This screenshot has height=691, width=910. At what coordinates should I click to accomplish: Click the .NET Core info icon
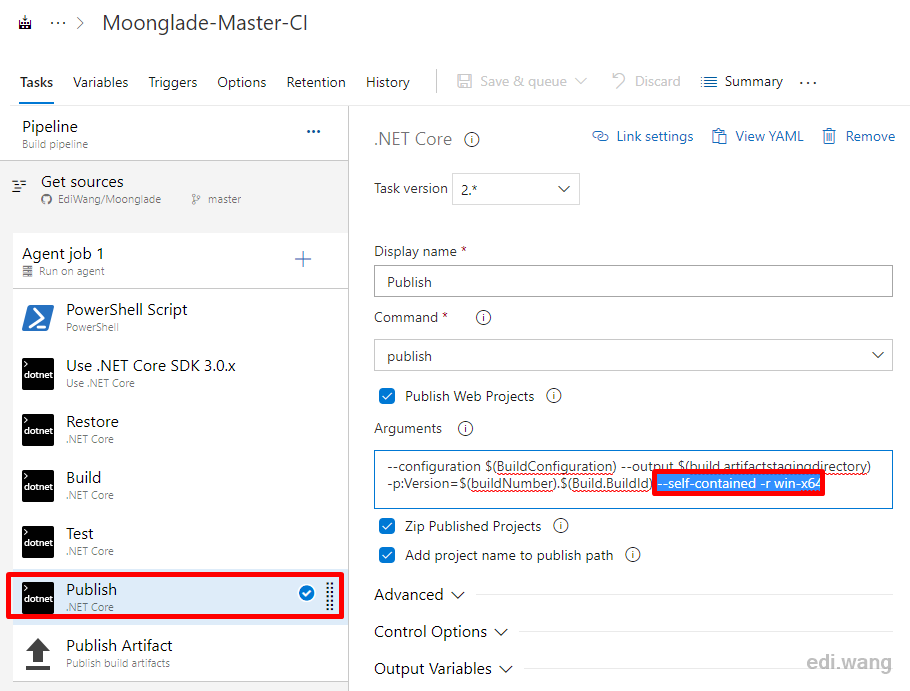tap(472, 140)
